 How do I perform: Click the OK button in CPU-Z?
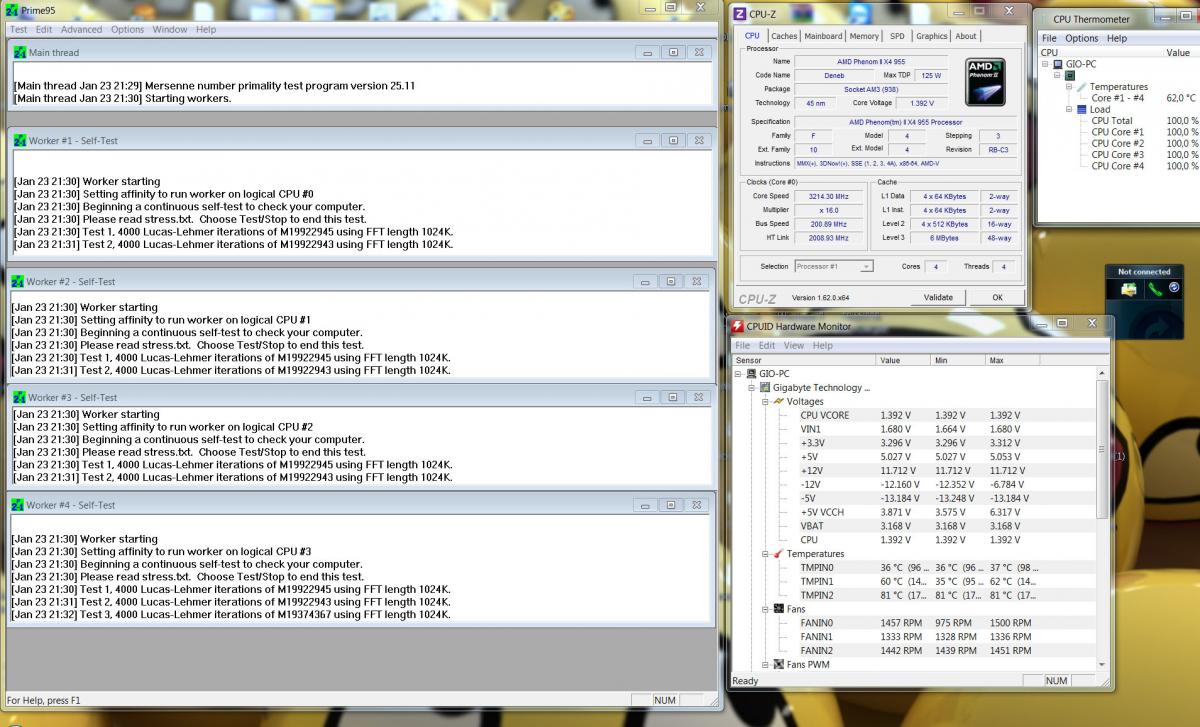point(997,297)
